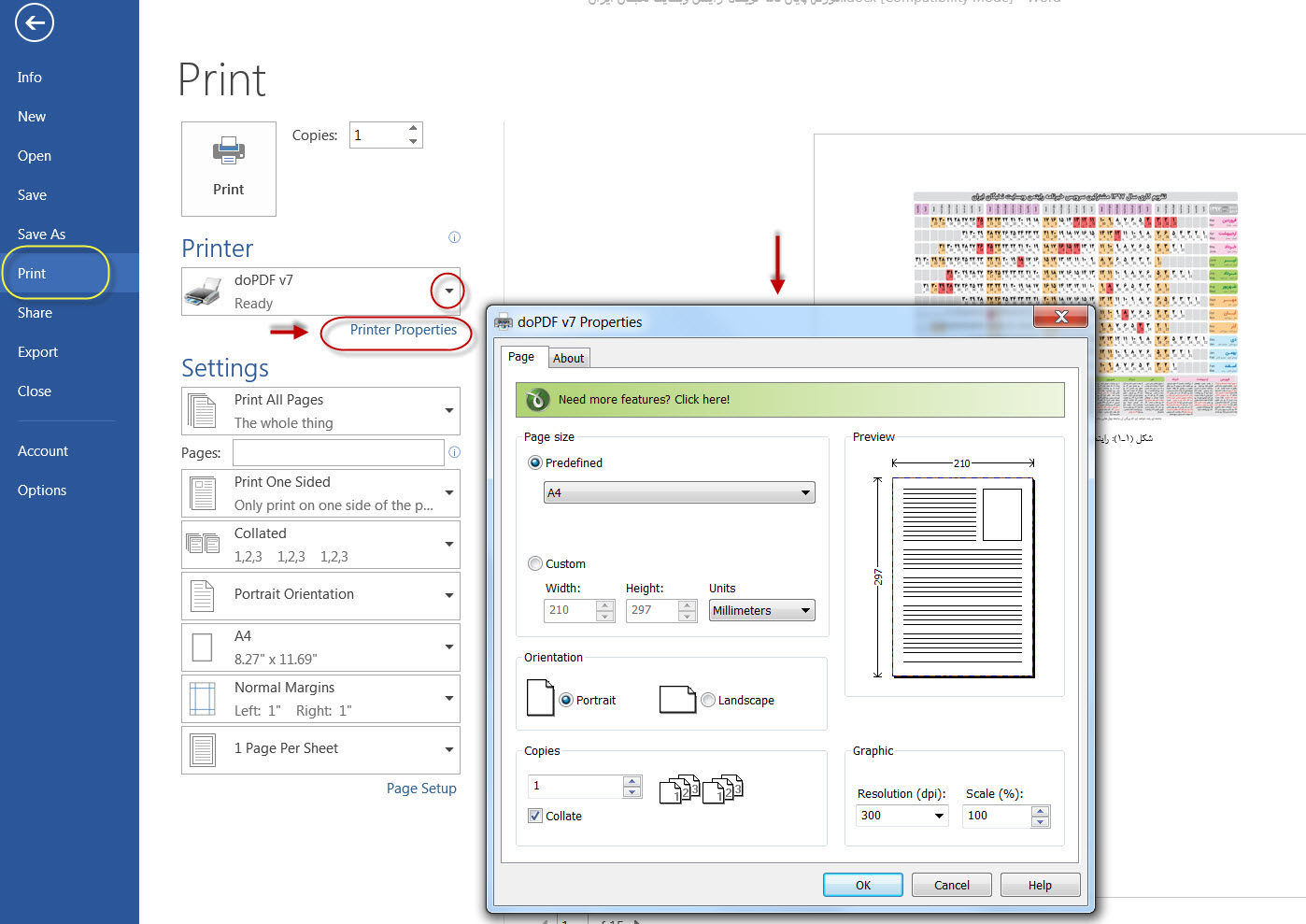Click the printer info icon beside Printer heading
The width and height of the screenshot is (1306, 924).
[x=454, y=237]
